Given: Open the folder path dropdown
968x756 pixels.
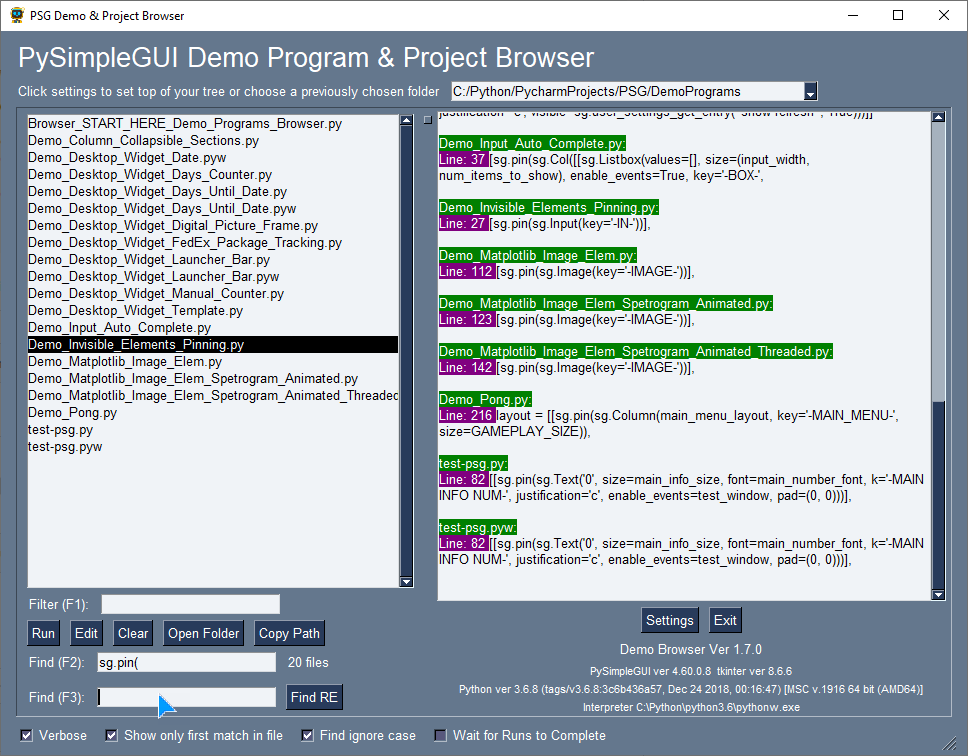Looking at the screenshot, I should click(811, 91).
